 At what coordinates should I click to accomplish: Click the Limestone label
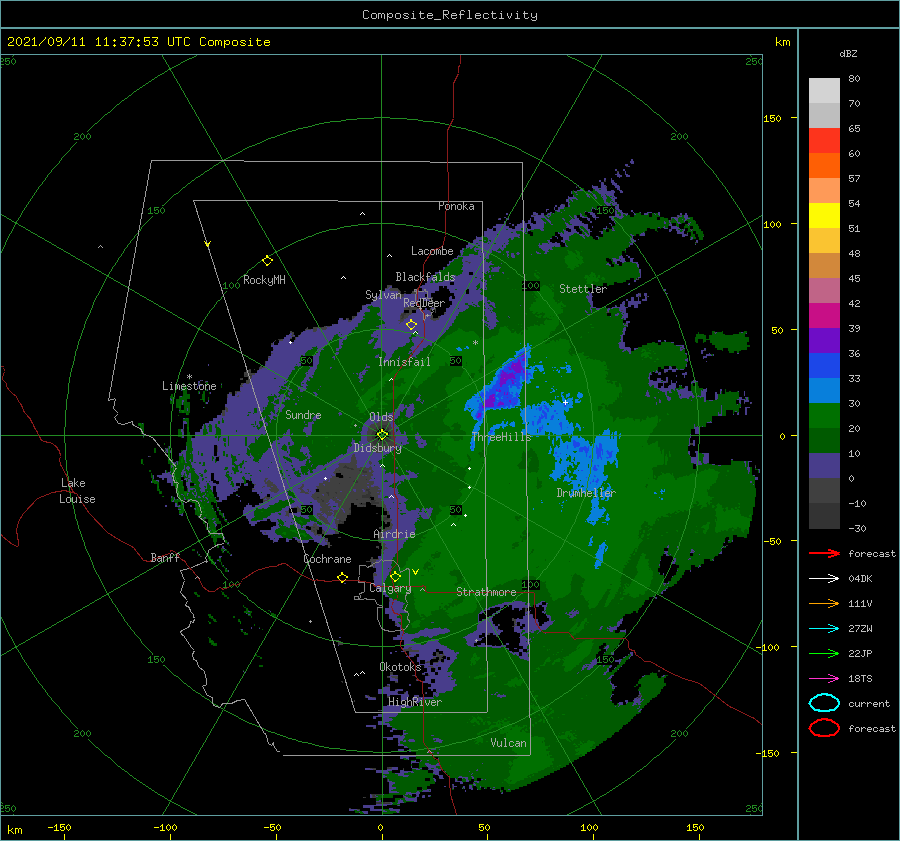[189, 386]
